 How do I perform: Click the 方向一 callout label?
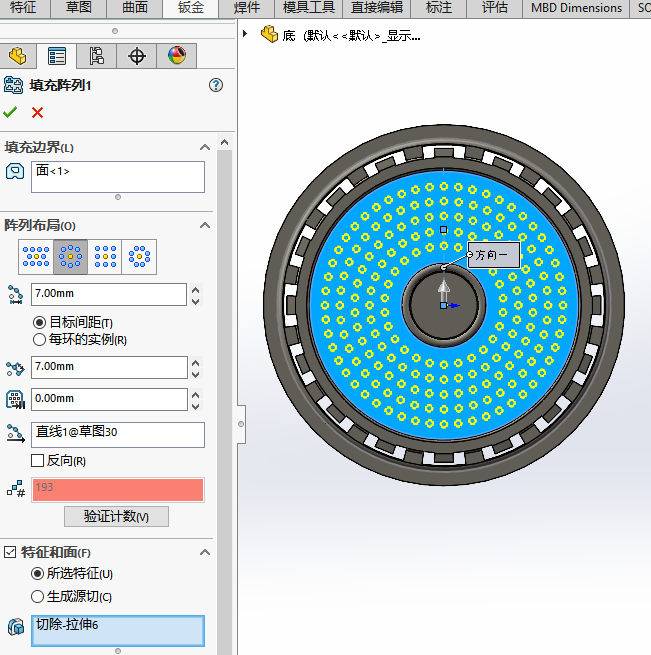pos(494,255)
